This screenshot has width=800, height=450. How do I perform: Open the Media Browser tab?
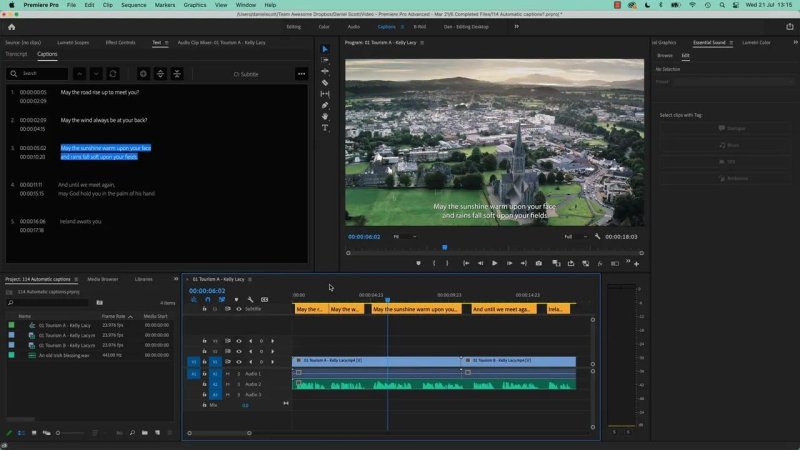point(103,279)
